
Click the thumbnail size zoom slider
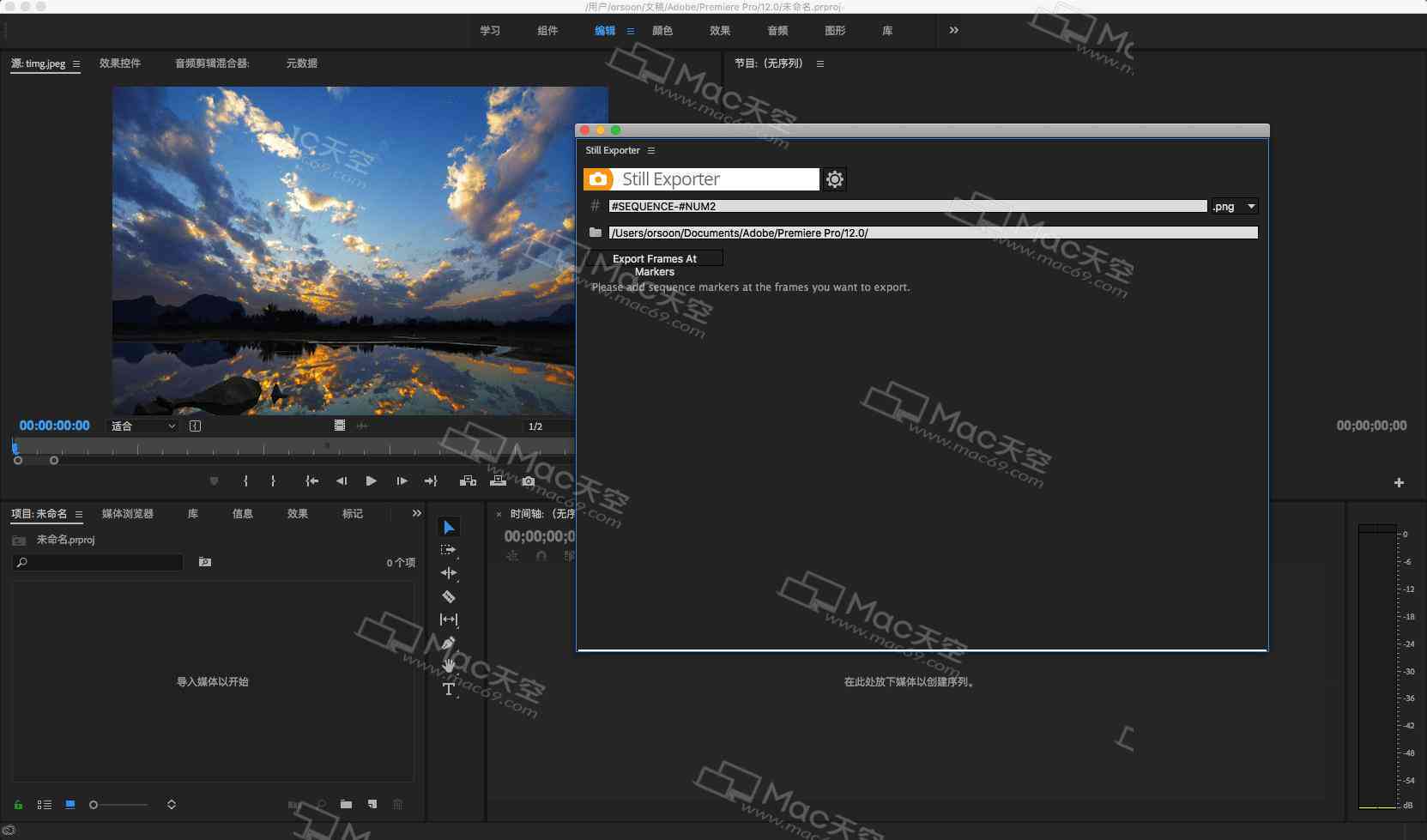(x=119, y=805)
